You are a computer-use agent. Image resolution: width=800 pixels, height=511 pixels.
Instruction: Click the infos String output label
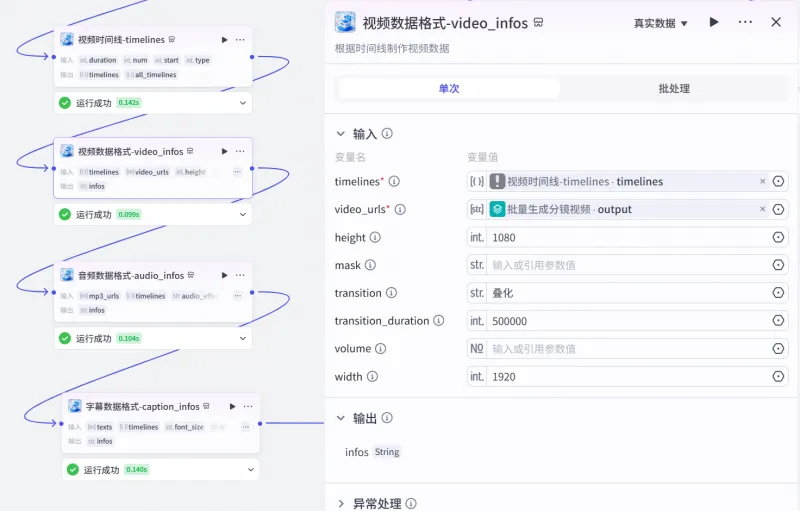(x=372, y=452)
